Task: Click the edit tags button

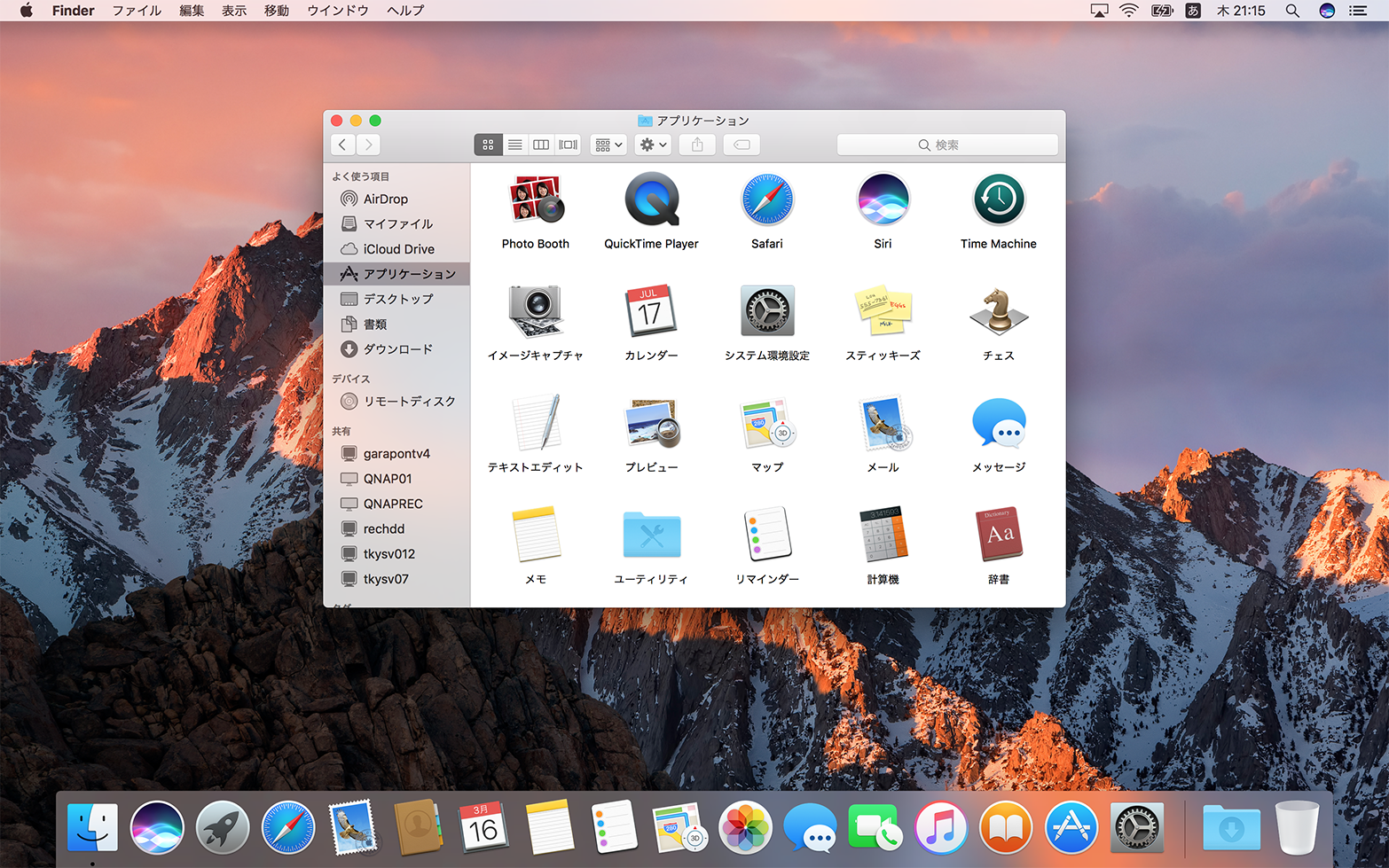Action: pos(742,145)
